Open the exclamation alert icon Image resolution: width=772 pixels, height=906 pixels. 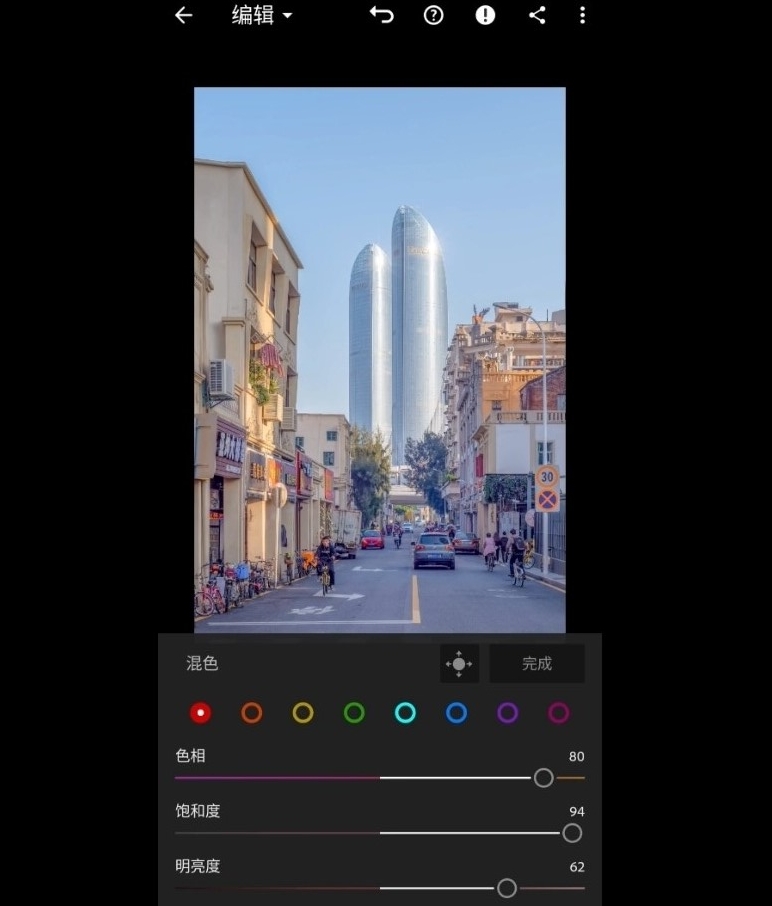(x=485, y=15)
